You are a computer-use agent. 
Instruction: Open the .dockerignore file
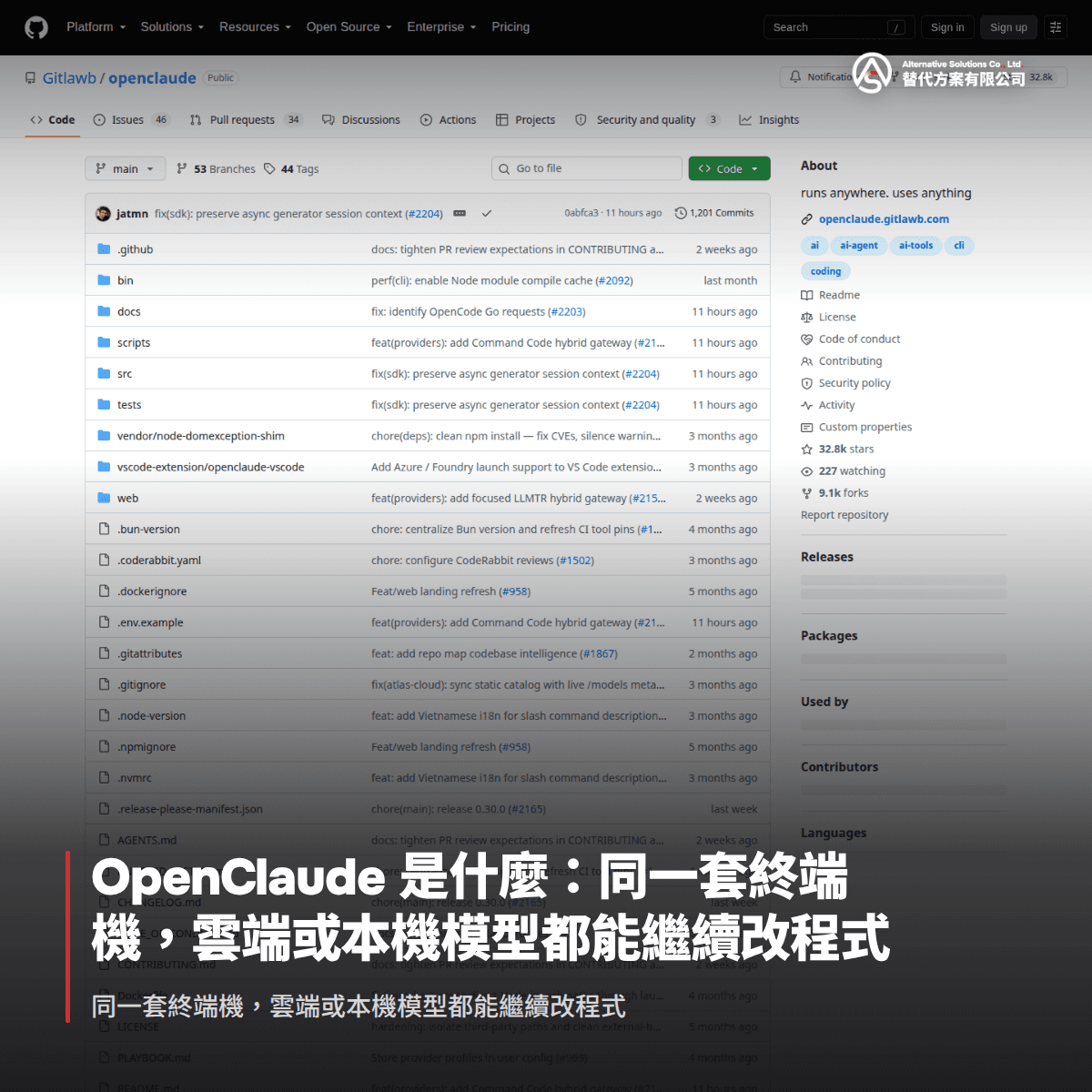152,591
